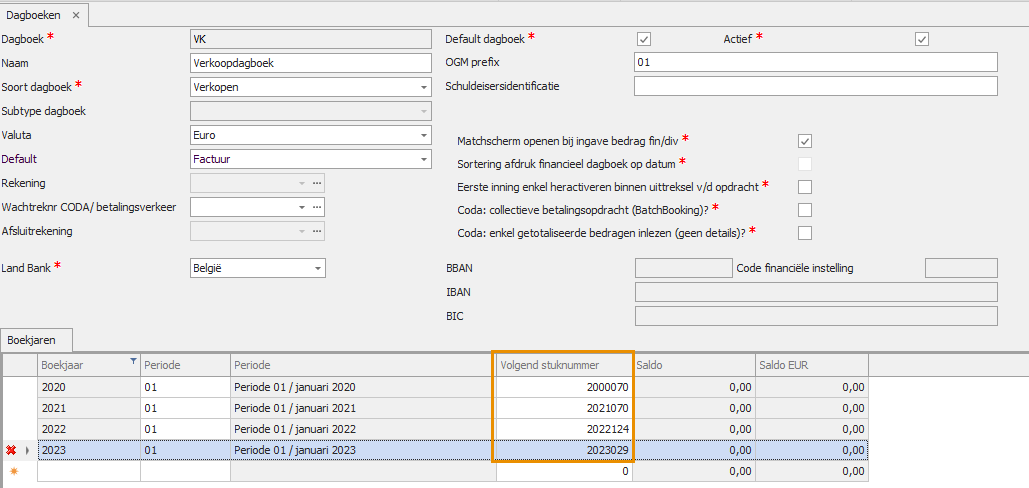Click the Naam input field
Screen dimensions: 1029x488
pyautogui.click(x=308, y=63)
